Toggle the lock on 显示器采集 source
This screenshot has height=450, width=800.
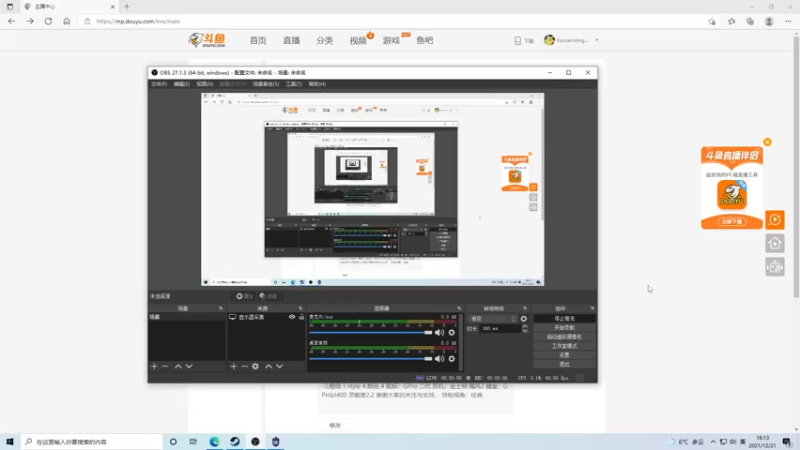[x=302, y=317]
